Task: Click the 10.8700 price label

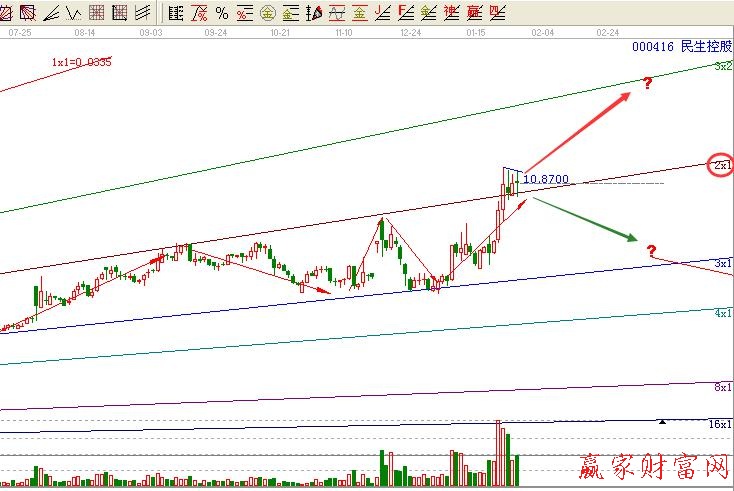Action: coord(546,179)
